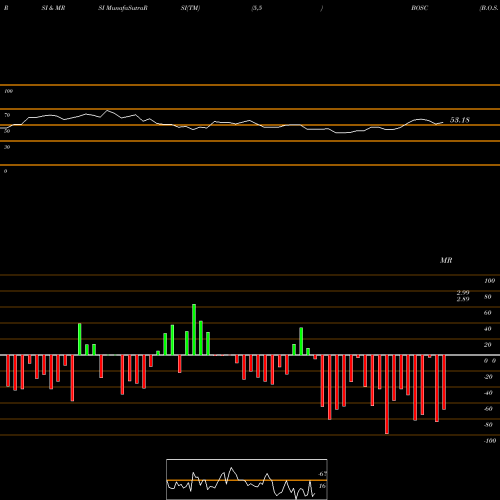Image resolution: width=500 pixels, height=500 pixels.
Task: Click the 'SI MunafaSutraR' header label
Action: click(x=123, y=8)
